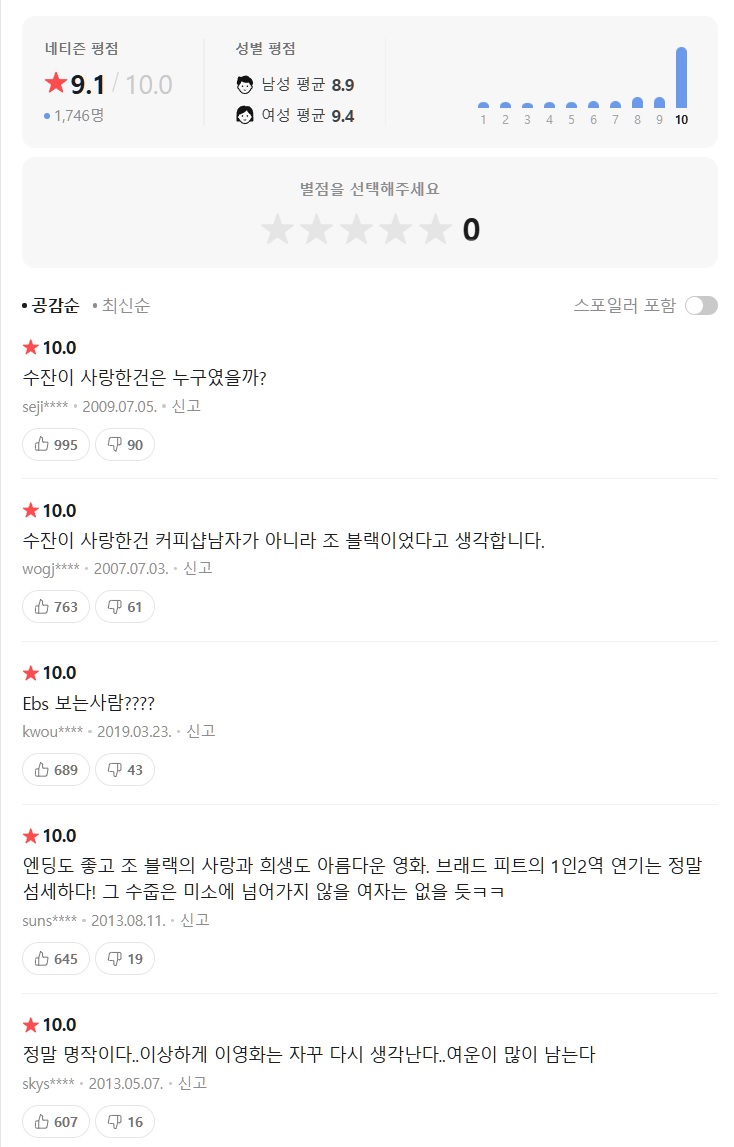734x1147 pixels.
Task: Dislike the suns**** review showing 19
Action: tap(125, 959)
